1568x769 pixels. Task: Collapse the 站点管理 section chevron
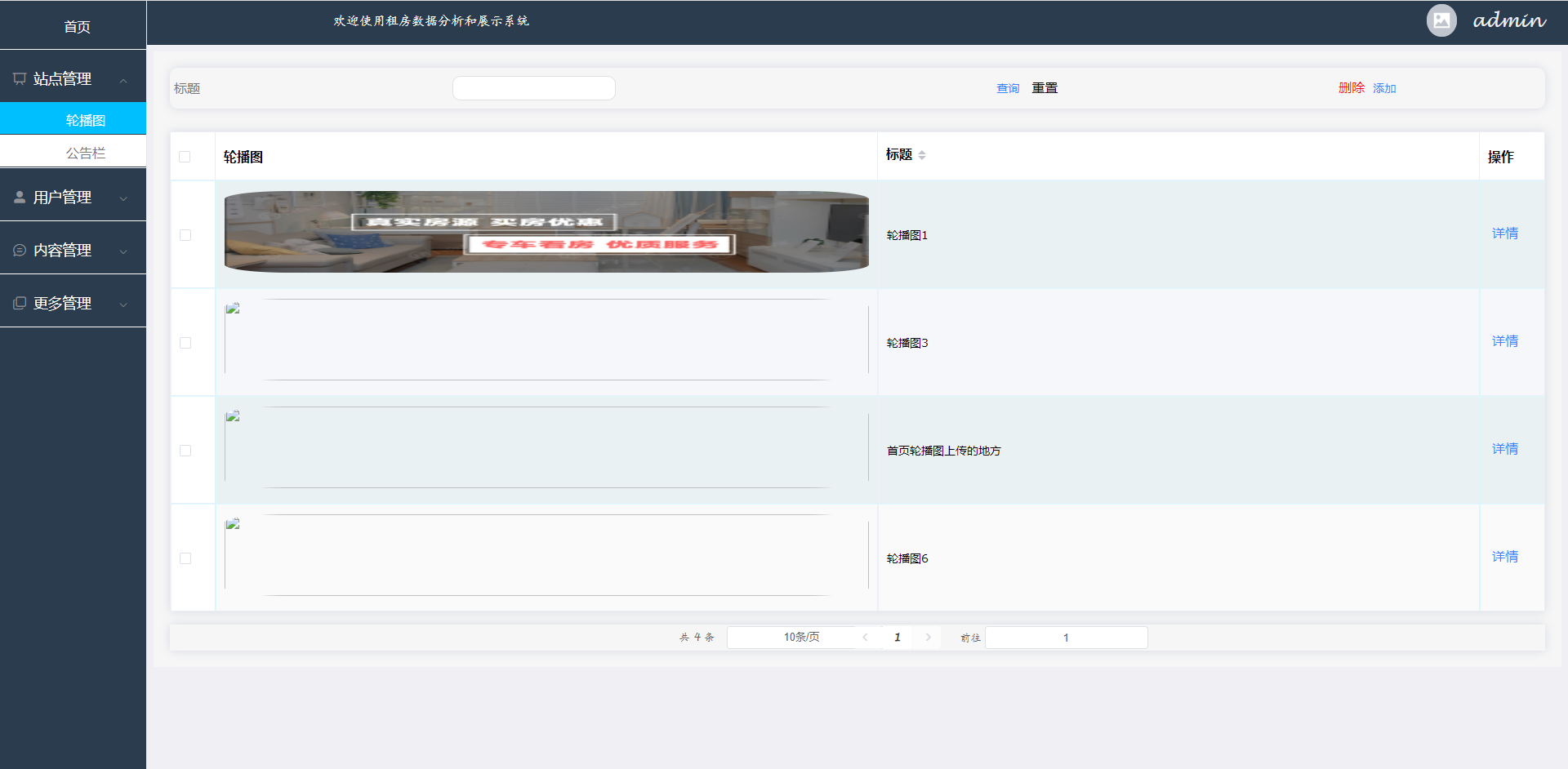tap(123, 81)
